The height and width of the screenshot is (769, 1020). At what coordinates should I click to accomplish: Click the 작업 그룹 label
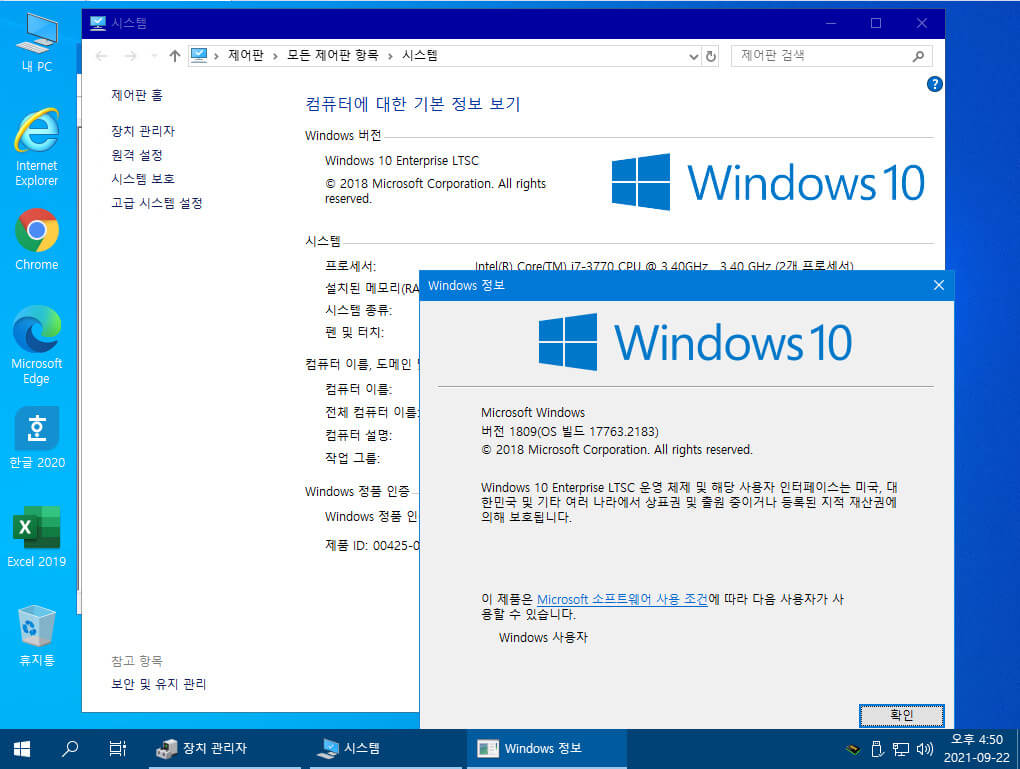[353, 458]
